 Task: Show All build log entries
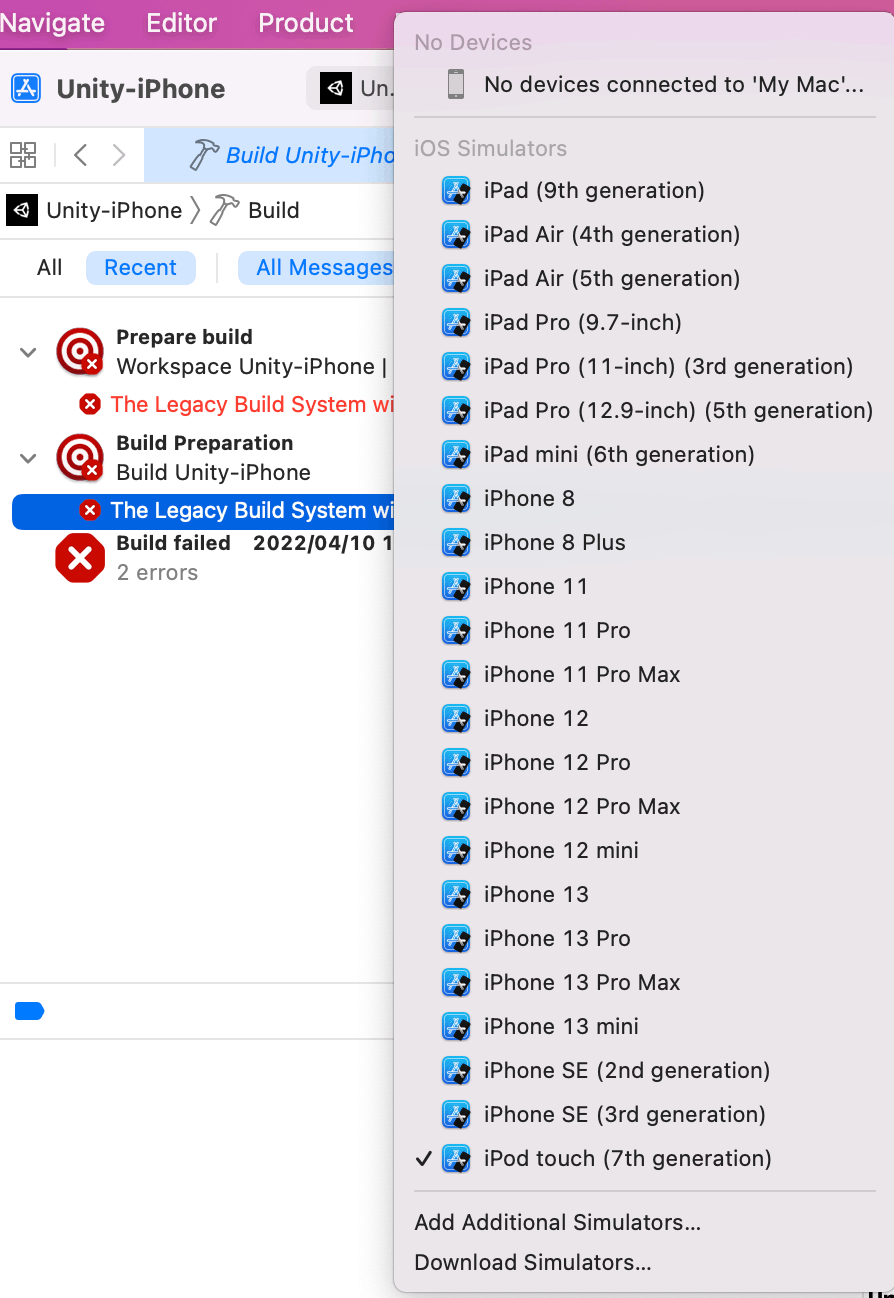coord(49,267)
